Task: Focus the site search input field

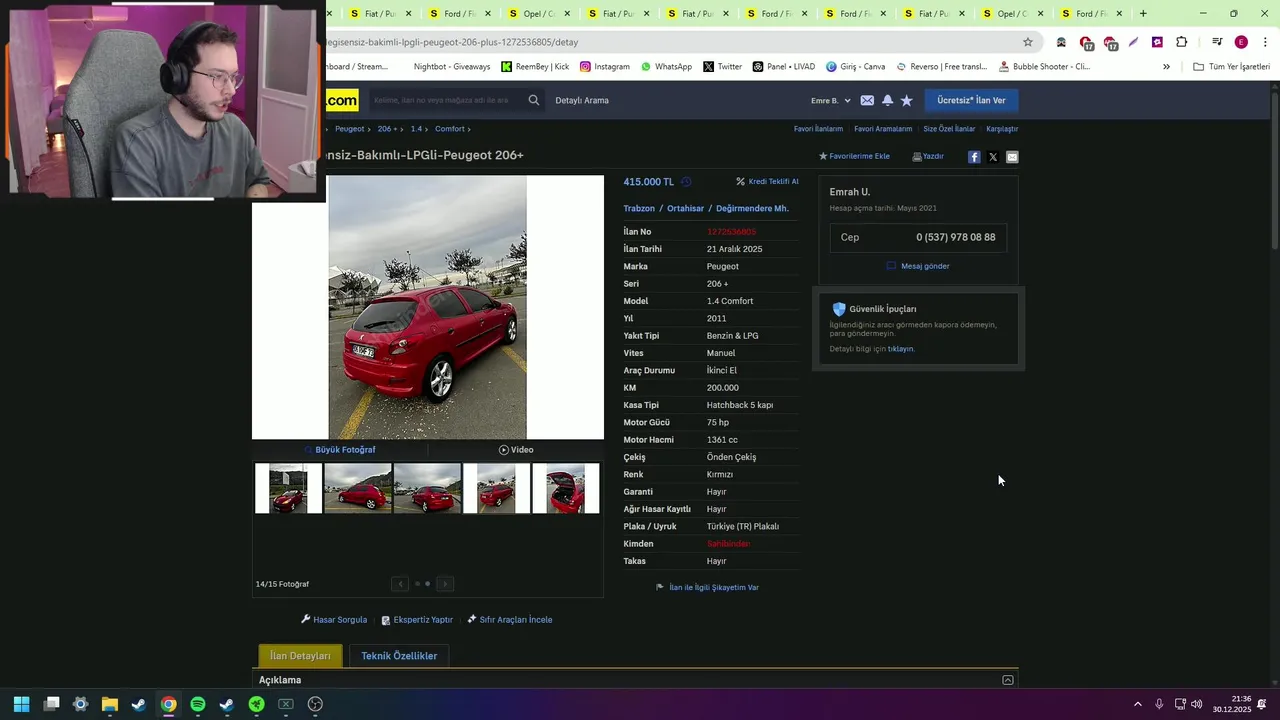Action: coord(446,100)
